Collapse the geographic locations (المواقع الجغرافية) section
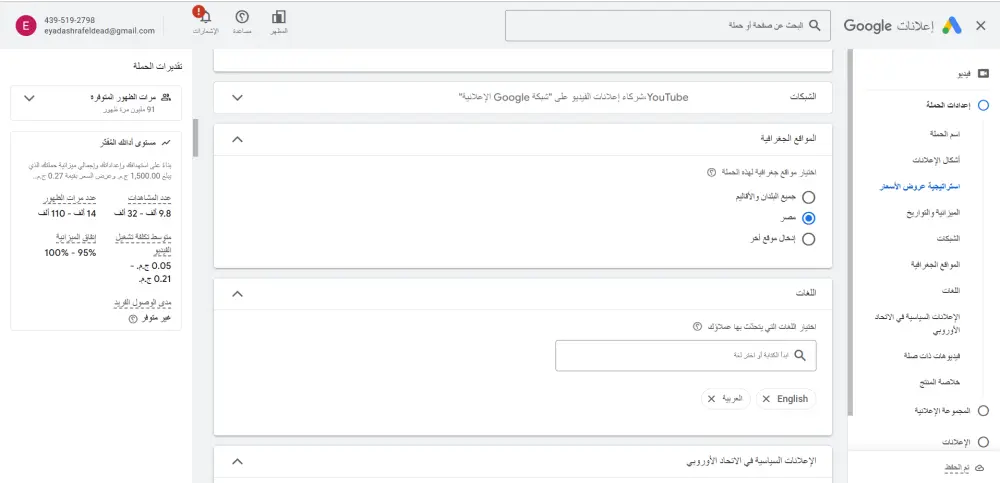Screen dimensions: 1000x483 point(237,139)
